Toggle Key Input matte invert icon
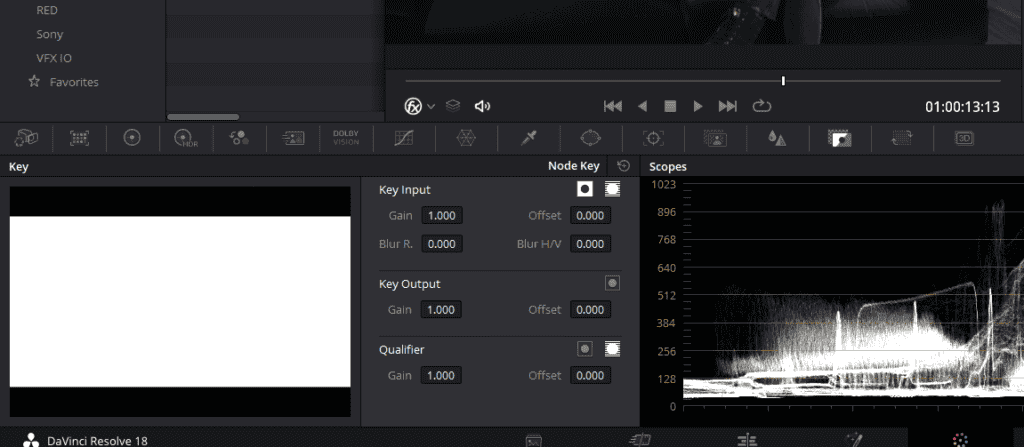 click(585, 190)
